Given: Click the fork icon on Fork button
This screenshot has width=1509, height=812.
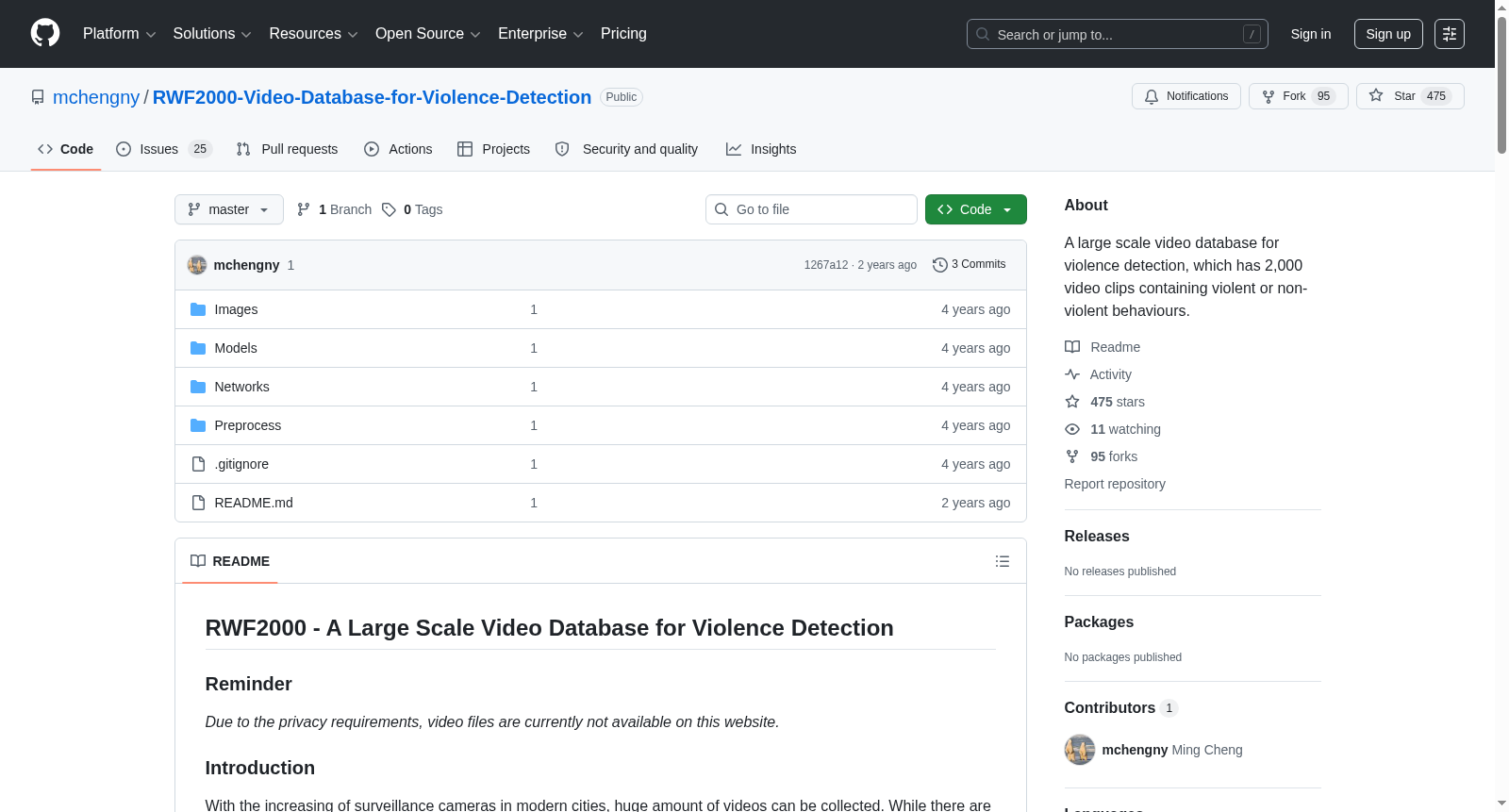Looking at the screenshot, I should (x=1269, y=96).
